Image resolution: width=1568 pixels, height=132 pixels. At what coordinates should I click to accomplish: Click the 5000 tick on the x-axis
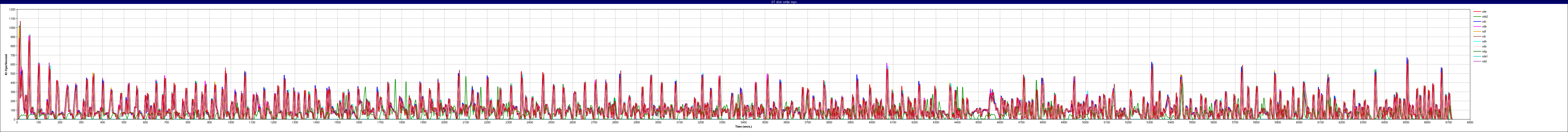pyautogui.click(x=1085, y=122)
